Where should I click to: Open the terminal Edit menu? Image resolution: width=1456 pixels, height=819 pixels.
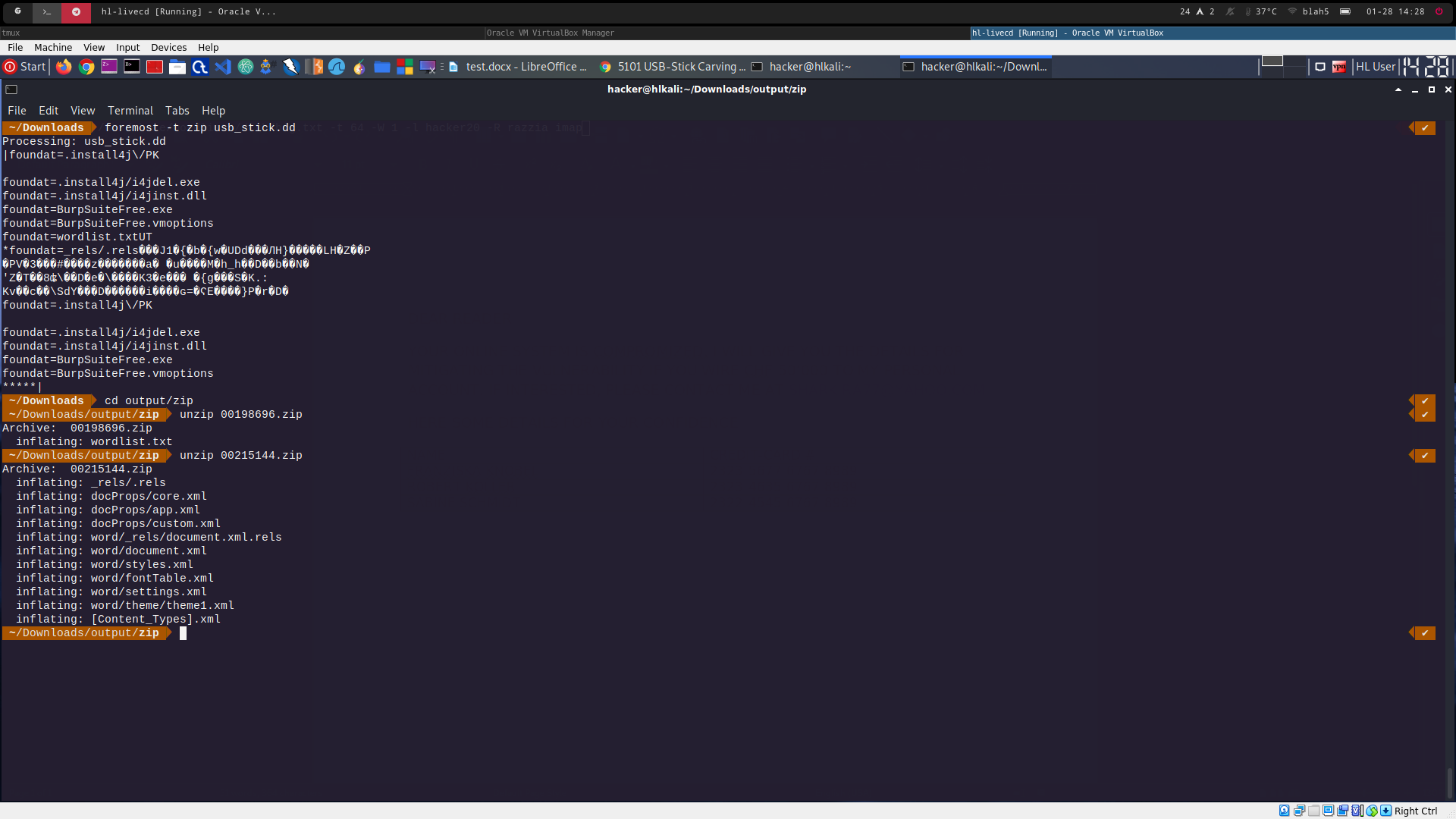click(x=49, y=111)
